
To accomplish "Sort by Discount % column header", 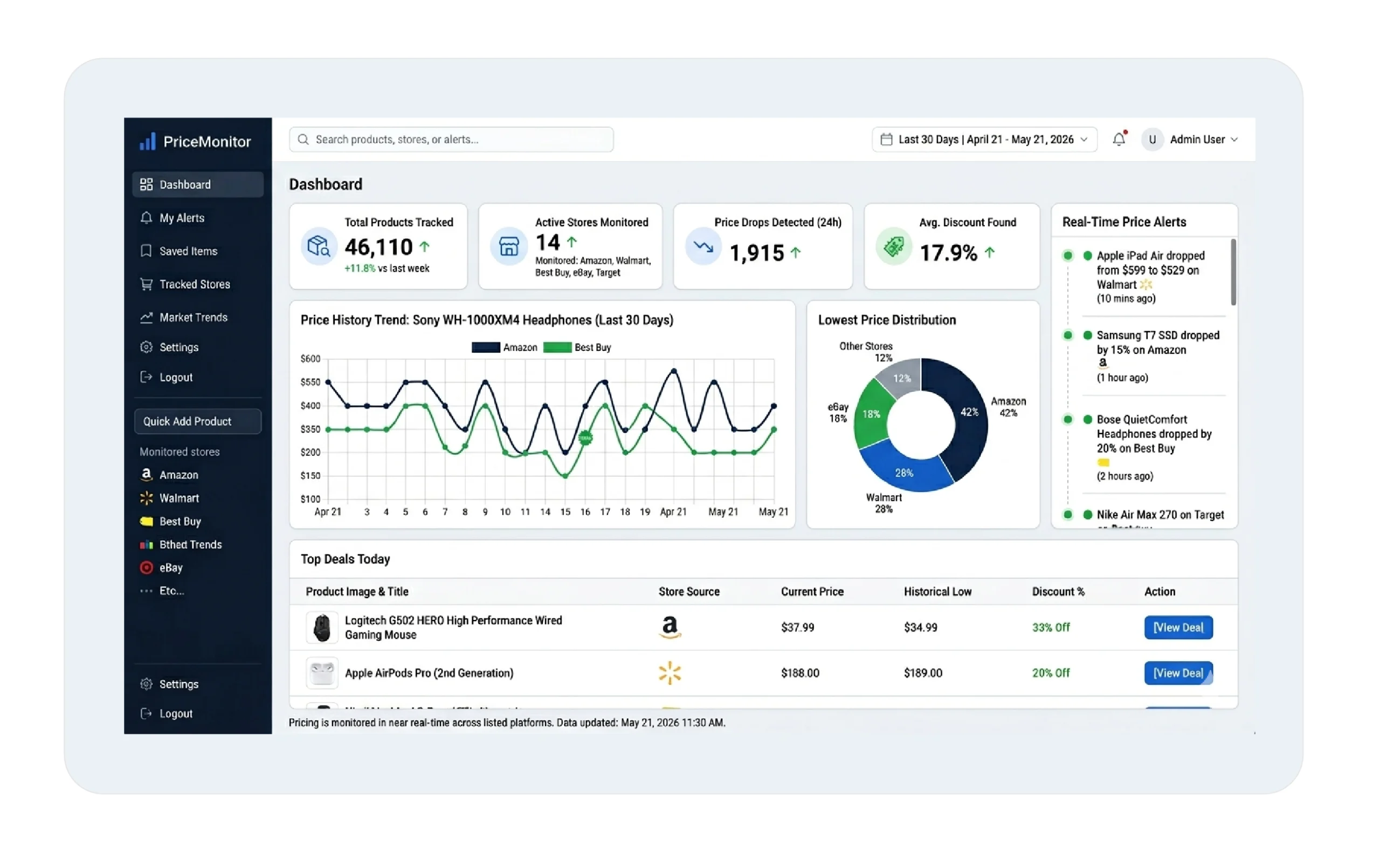I will click(x=1058, y=591).
